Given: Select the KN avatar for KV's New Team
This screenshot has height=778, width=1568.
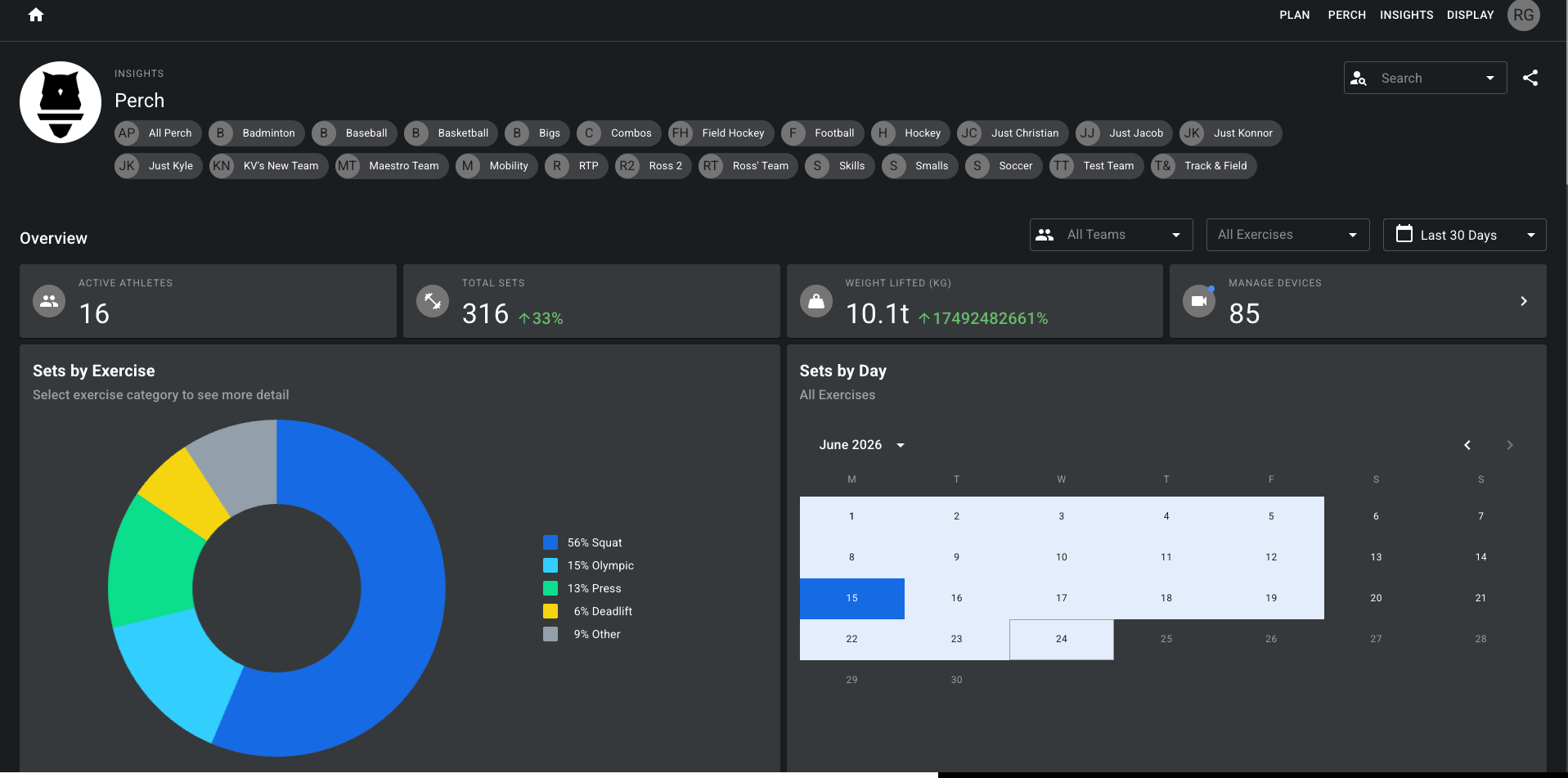Looking at the screenshot, I should tap(222, 166).
